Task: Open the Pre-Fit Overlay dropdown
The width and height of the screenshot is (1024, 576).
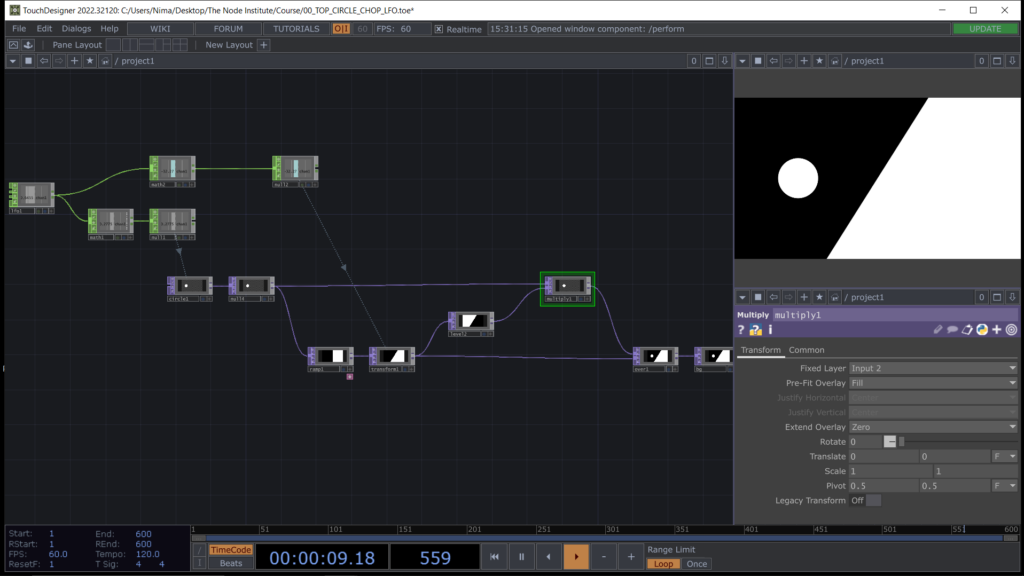Action: [x=933, y=383]
